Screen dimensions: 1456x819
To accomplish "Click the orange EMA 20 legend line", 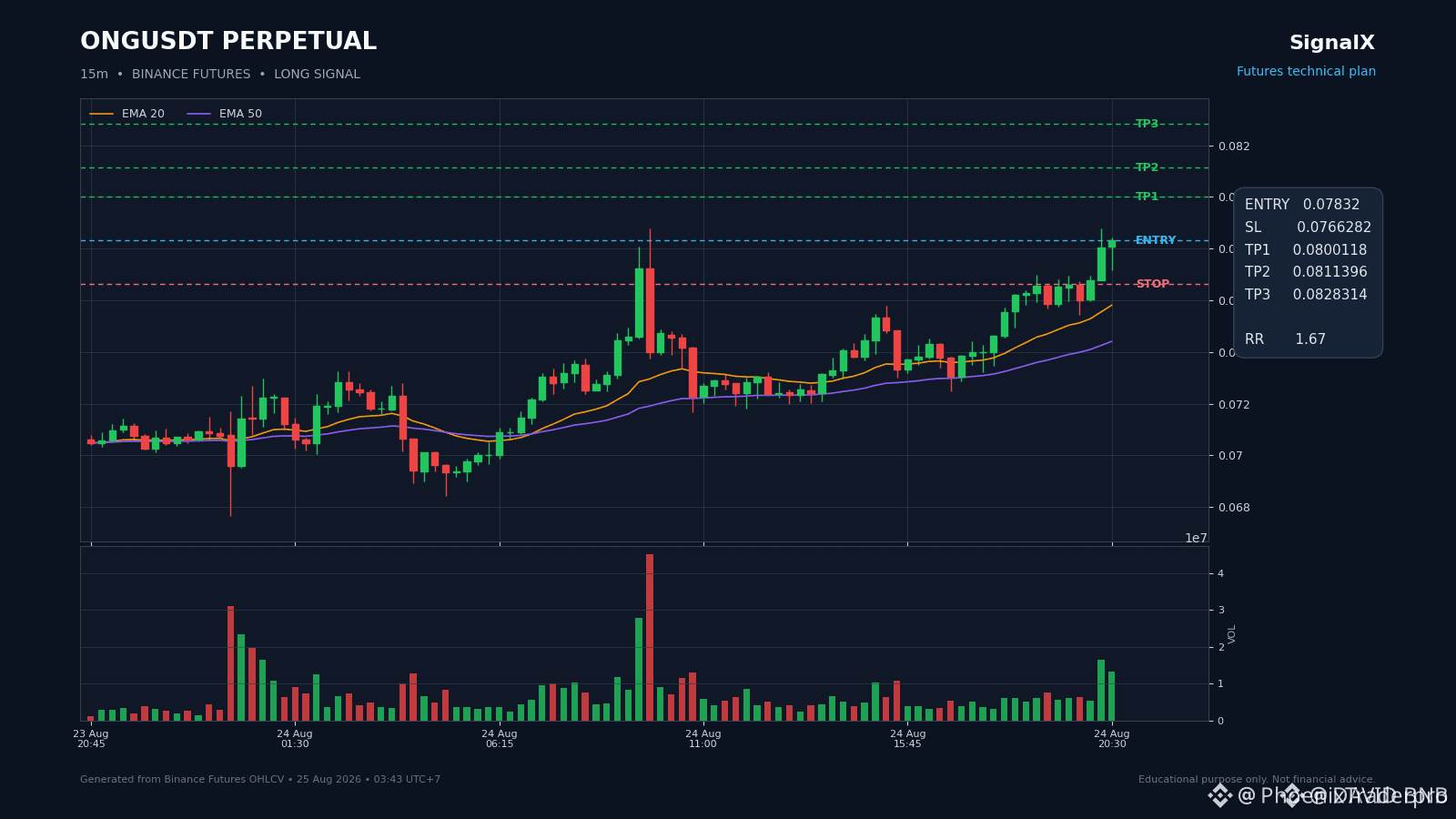I will click(102, 114).
